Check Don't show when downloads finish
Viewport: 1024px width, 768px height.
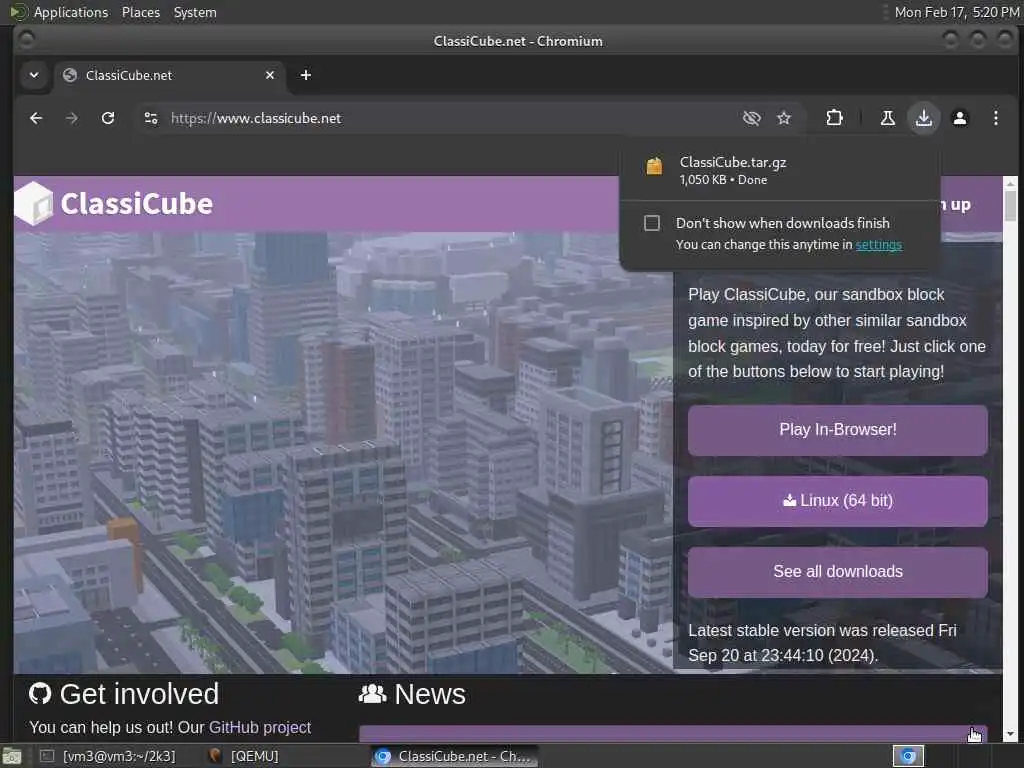click(x=652, y=223)
